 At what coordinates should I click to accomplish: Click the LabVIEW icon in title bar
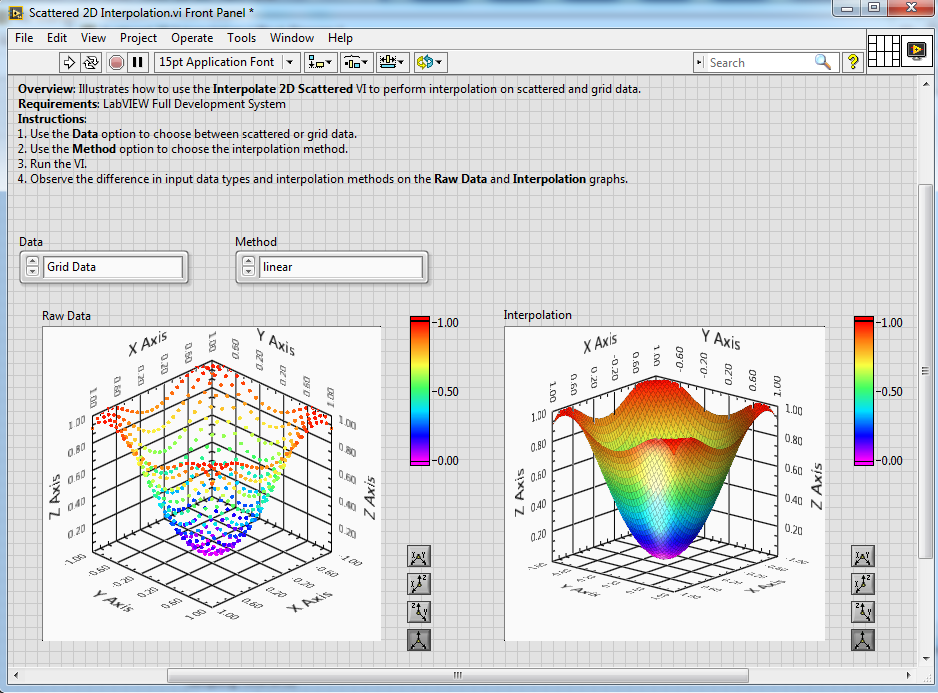coord(16,13)
